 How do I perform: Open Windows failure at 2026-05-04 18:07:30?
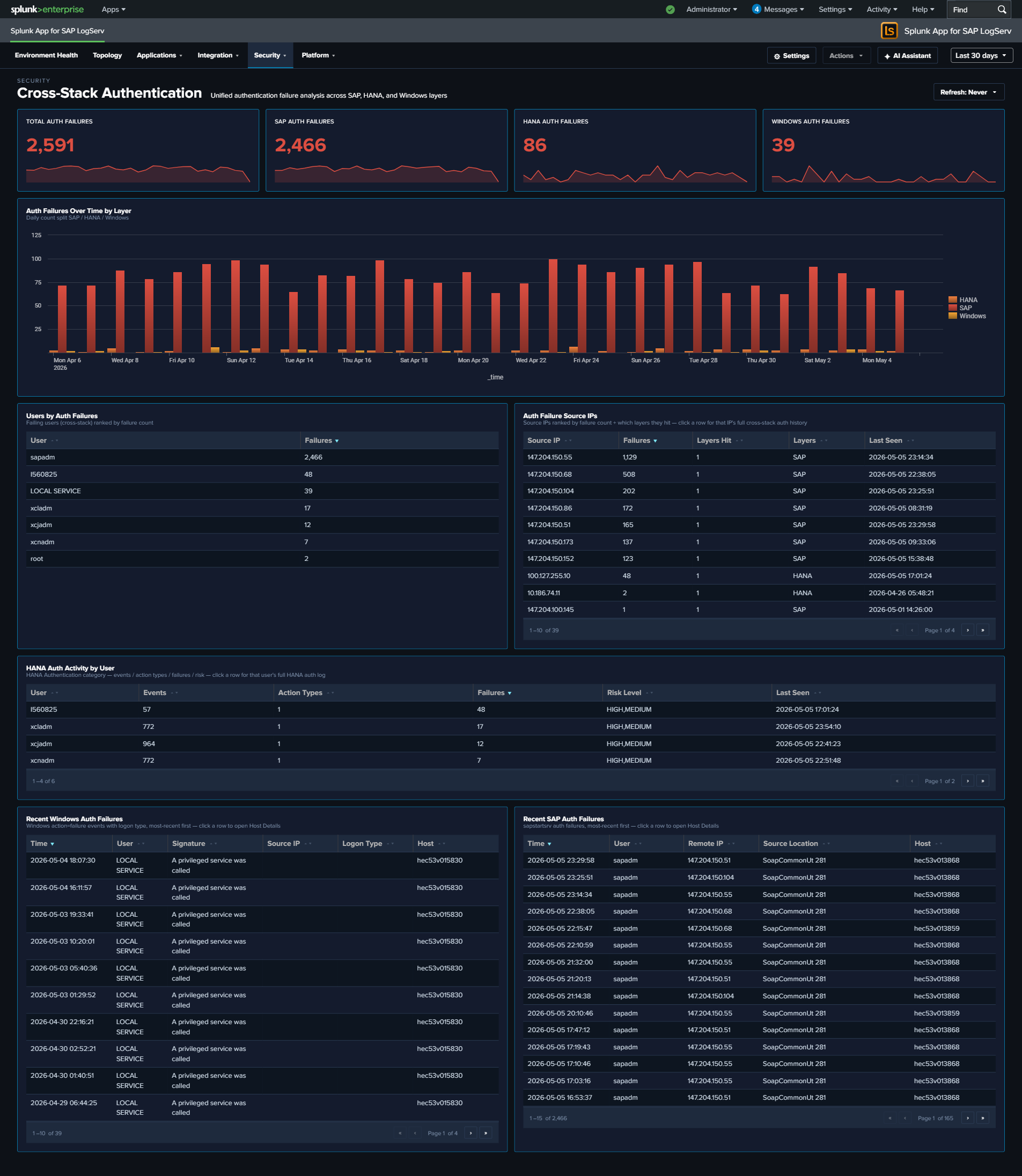click(262, 865)
